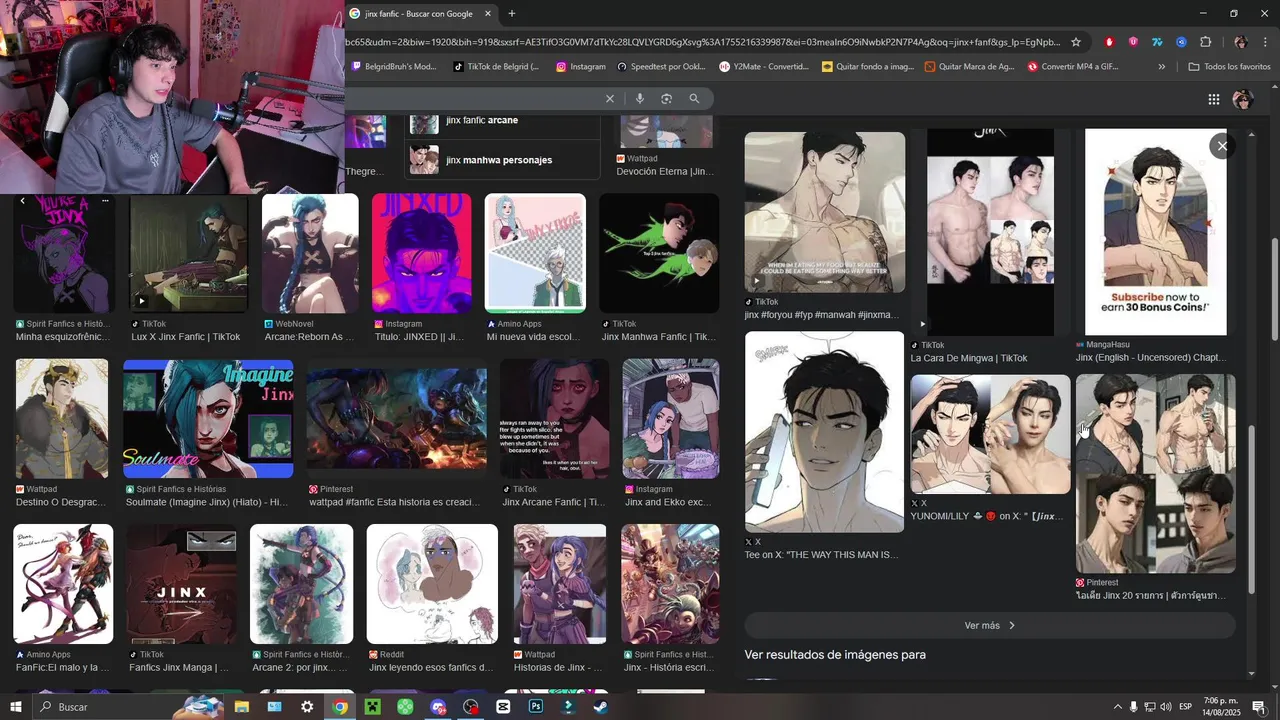The height and width of the screenshot is (720, 1280).
Task: Open File Explorer from the taskbar
Action: tap(242, 706)
